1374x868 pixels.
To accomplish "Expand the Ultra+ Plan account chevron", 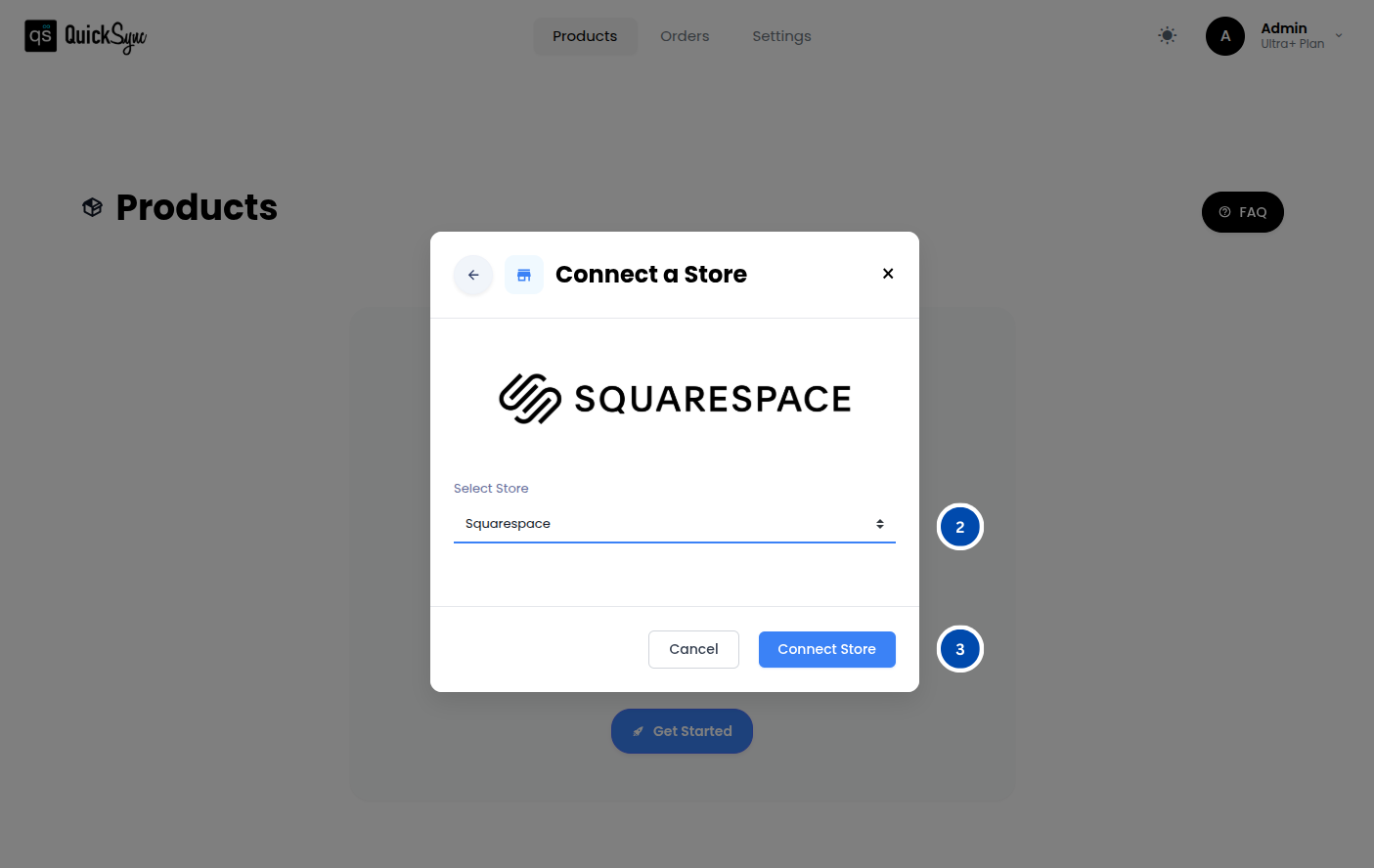I will pyautogui.click(x=1338, y=36).
